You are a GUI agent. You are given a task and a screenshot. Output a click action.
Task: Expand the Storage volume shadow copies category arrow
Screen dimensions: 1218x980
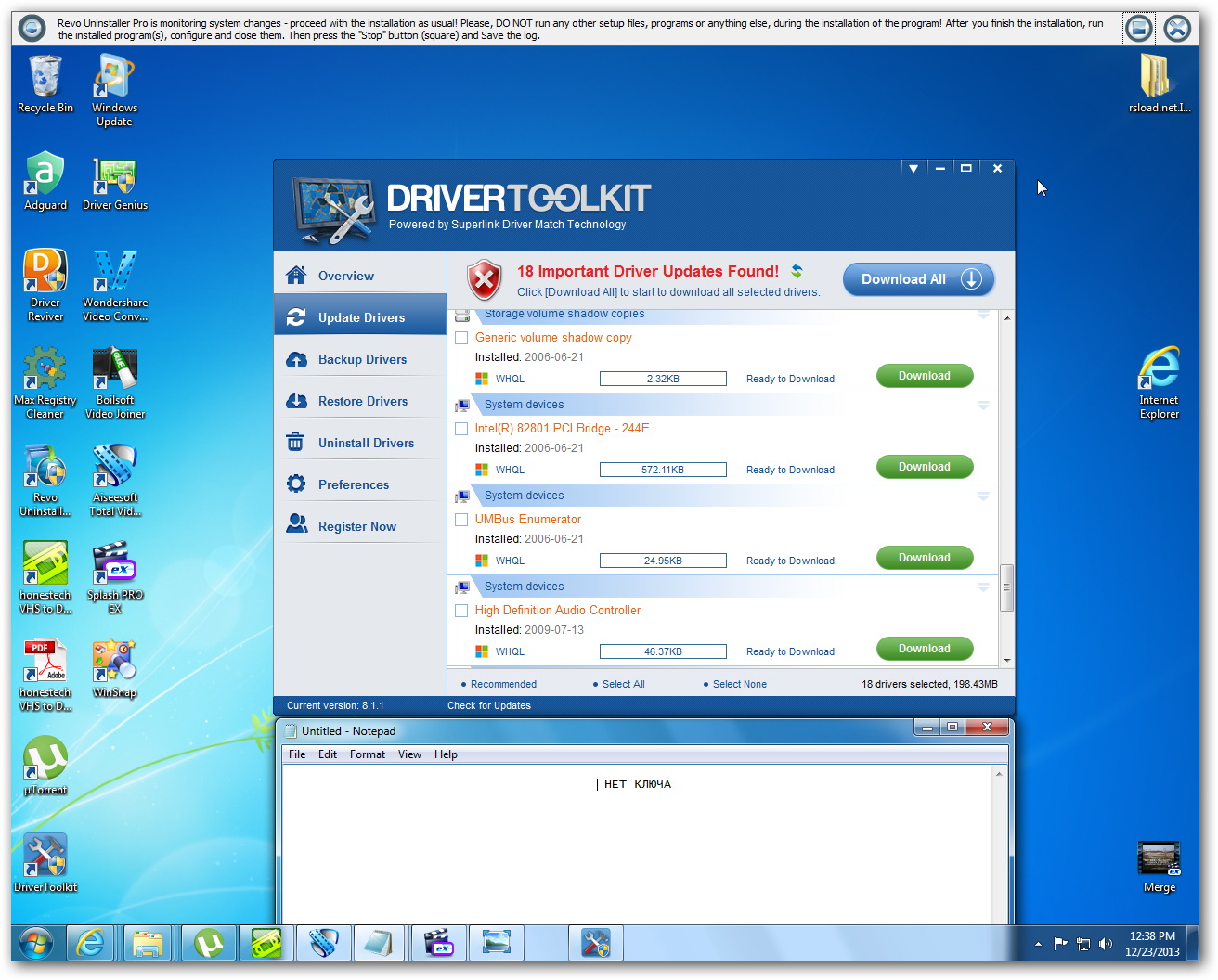[983, 316]
